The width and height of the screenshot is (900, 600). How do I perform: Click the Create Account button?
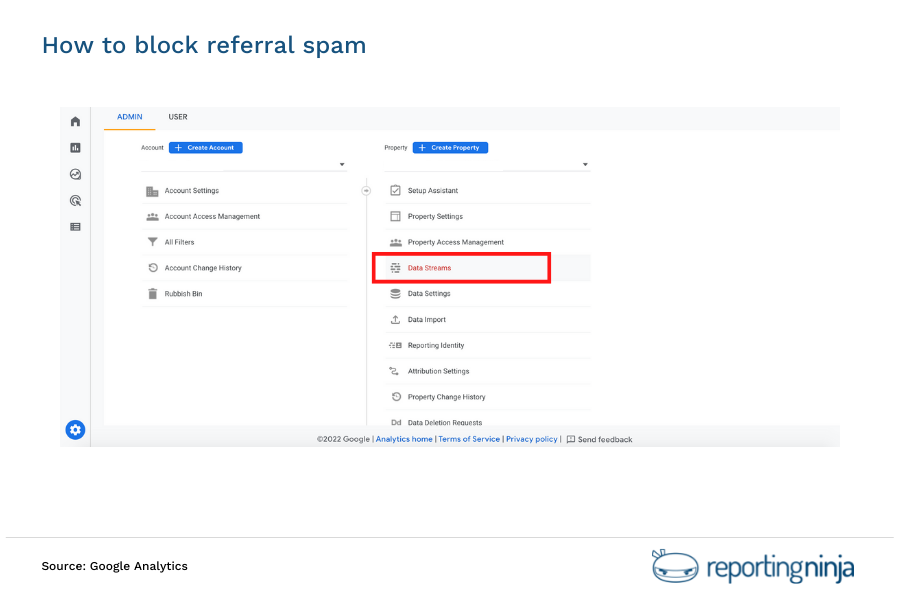pyautogui.click(x=205, y=147)
